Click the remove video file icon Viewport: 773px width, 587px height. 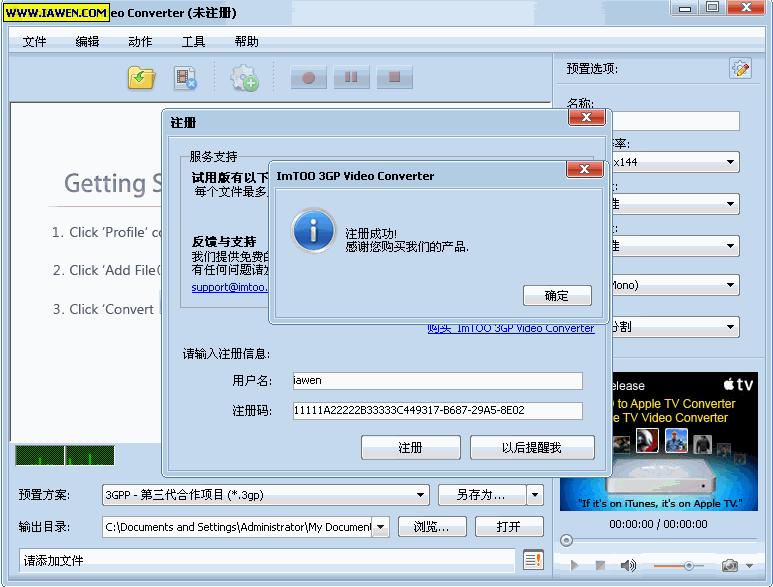click(185, 78)
